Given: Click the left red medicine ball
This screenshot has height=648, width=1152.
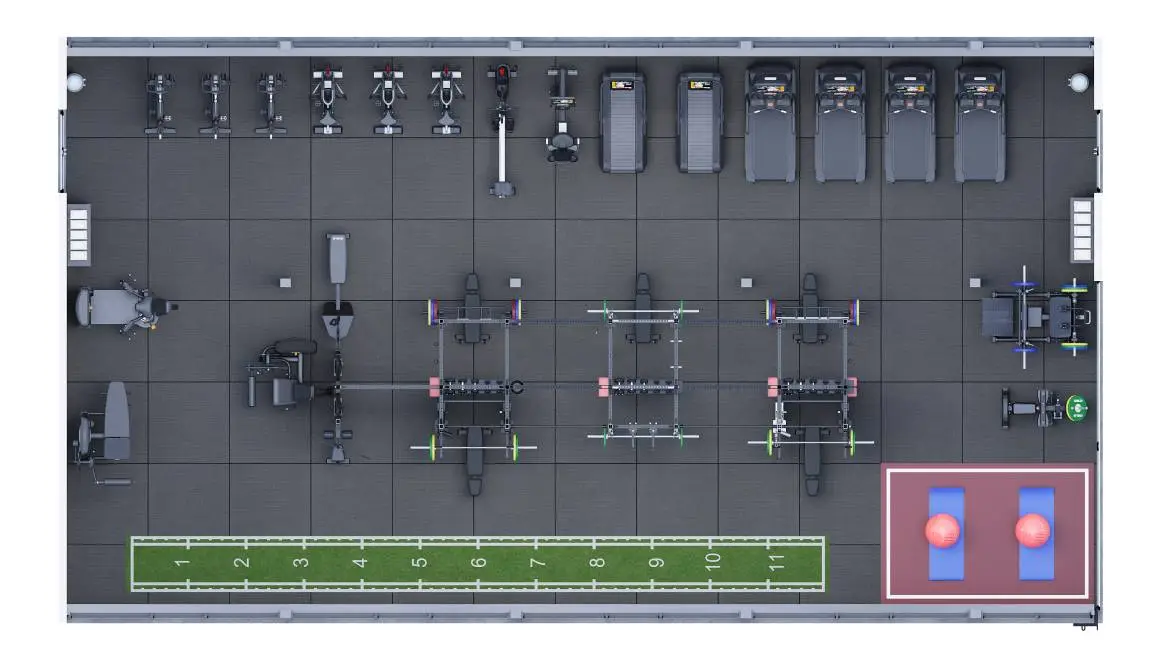Looking at the screenshot, I should click(x=943, y=531).
